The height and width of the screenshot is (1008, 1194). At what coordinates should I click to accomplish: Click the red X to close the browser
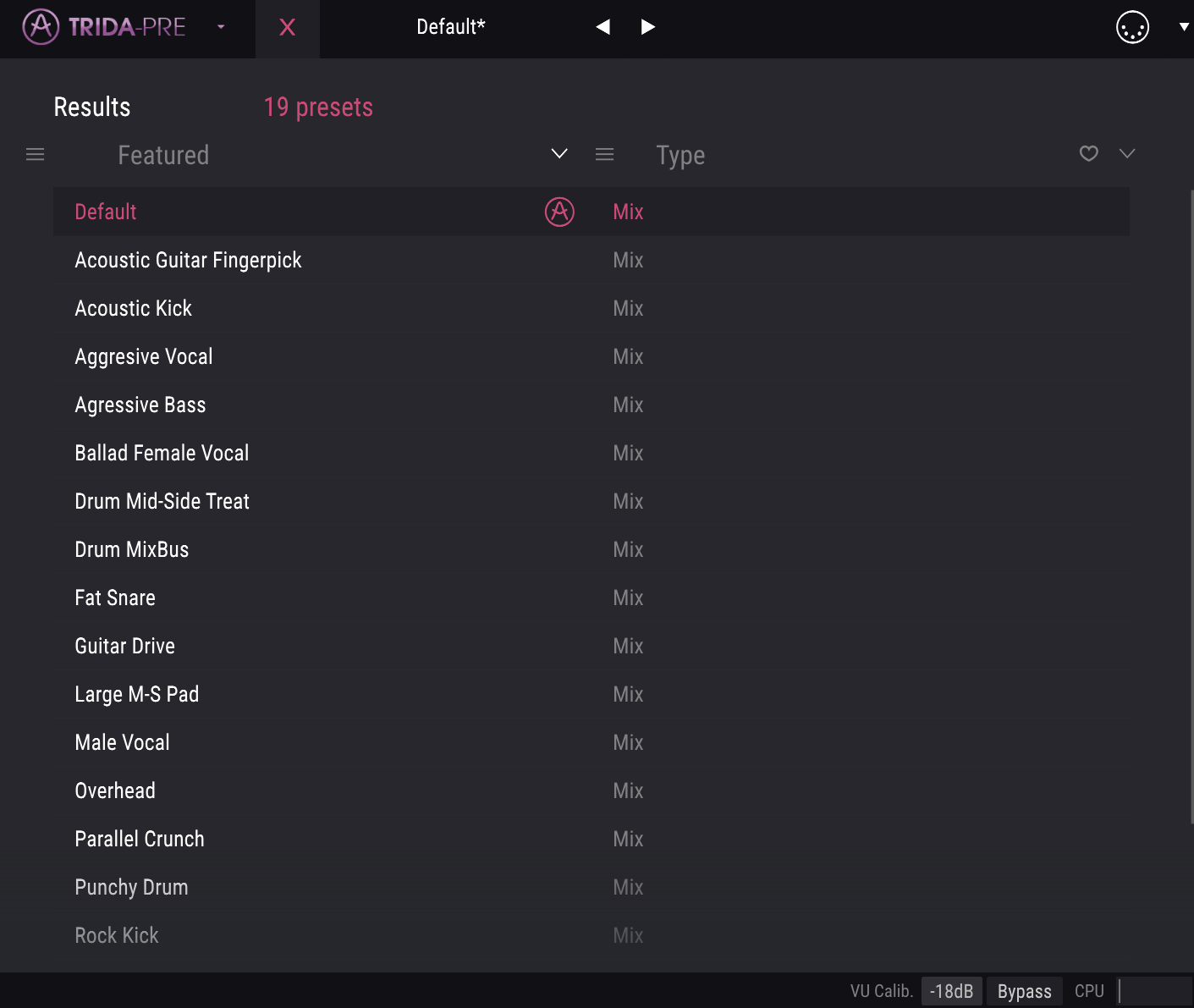coord(288,26)
